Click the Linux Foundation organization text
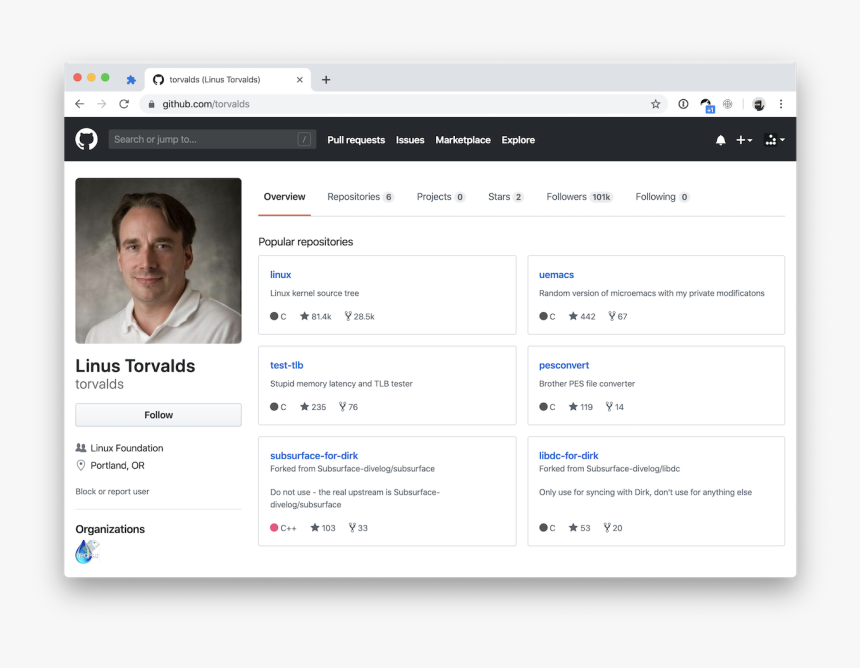 tap(127, 448)
